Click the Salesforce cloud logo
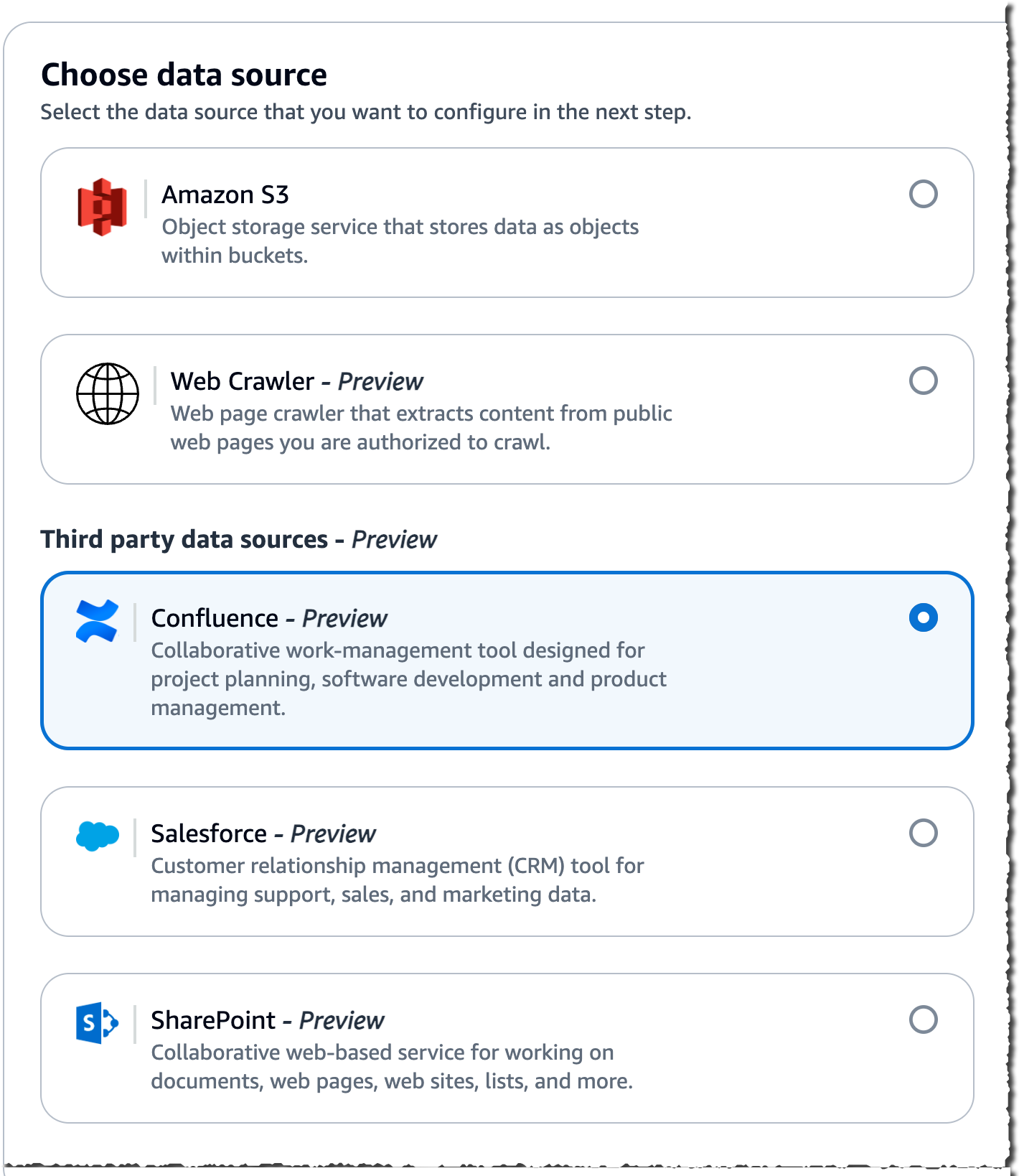1019x1176 pixels. point(99,834)
